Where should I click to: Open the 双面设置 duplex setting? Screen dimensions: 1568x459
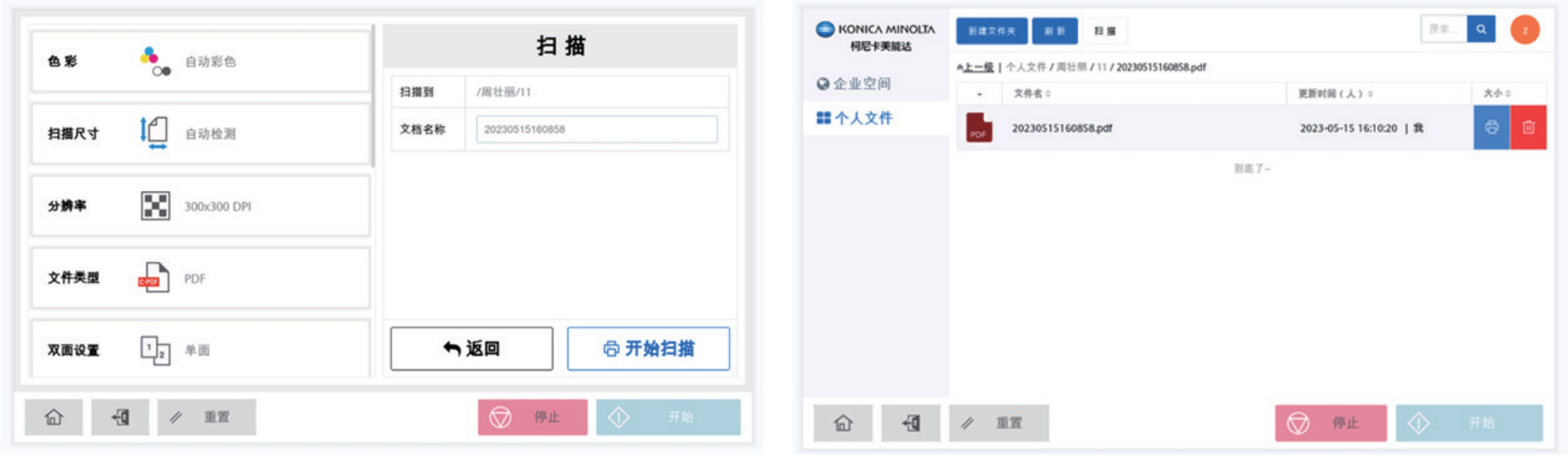point(200,350)
